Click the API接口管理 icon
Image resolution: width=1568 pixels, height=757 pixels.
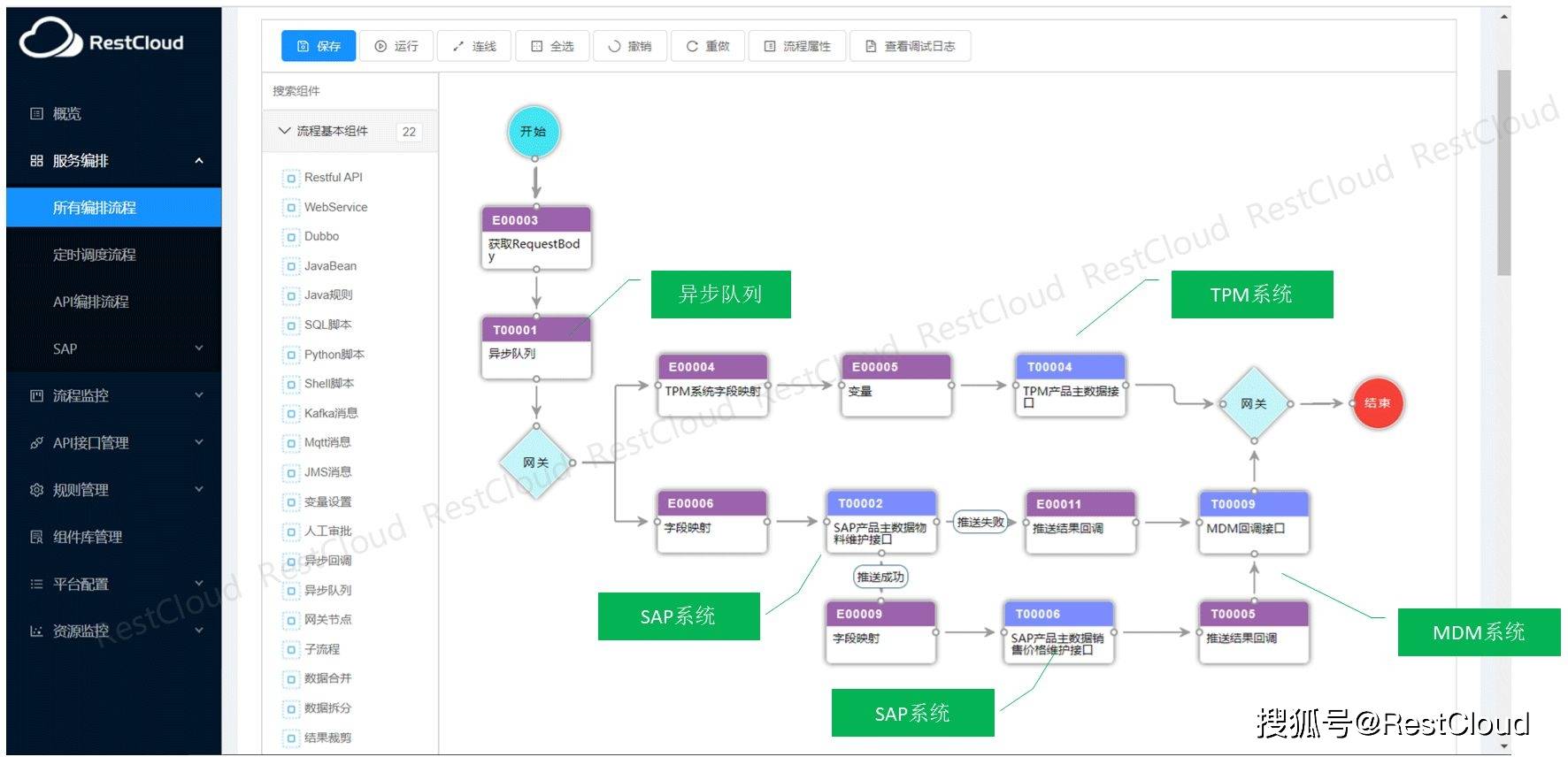pyautogui.click(x=36, y=442)
